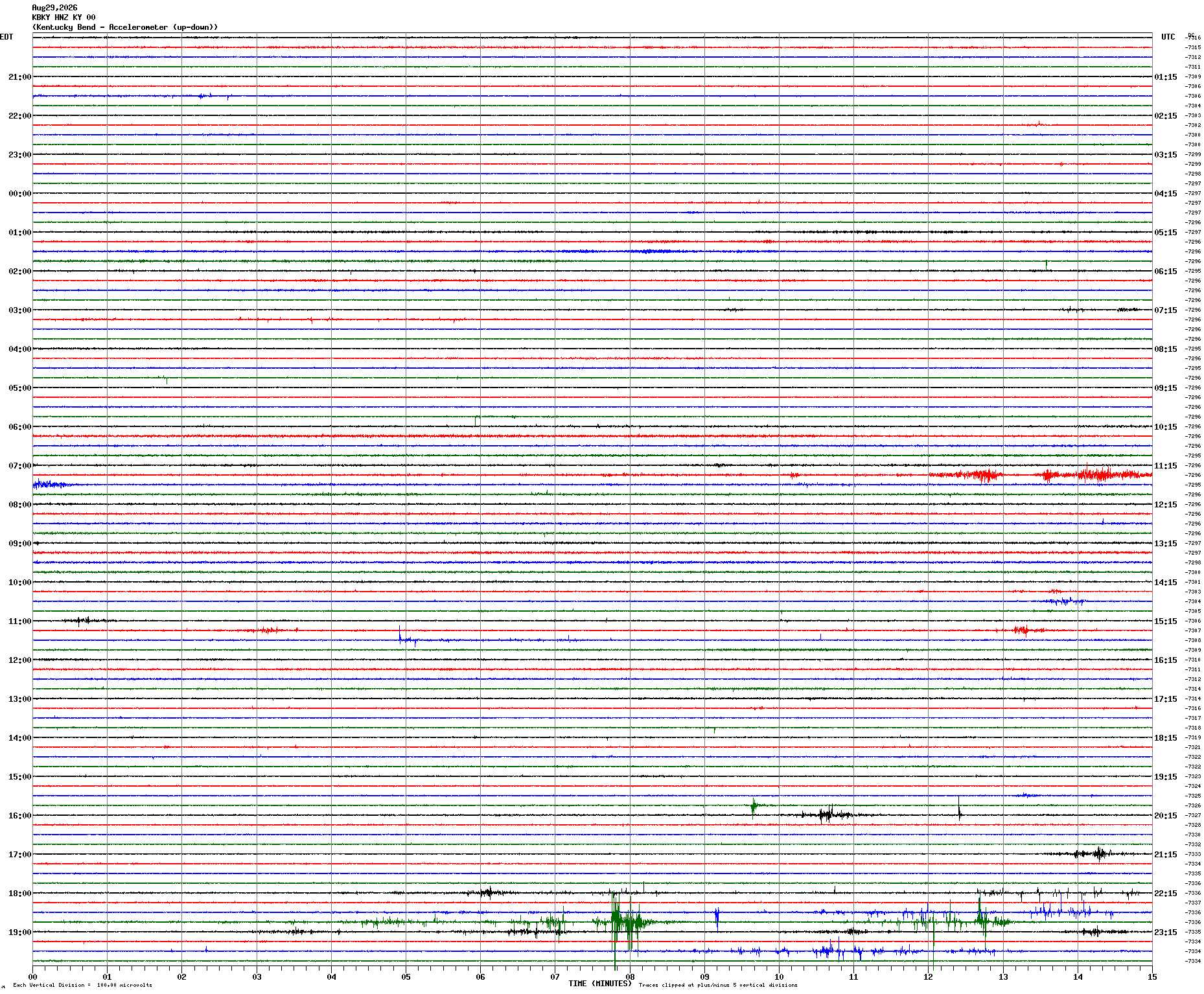Select the EDT timezone label
This screenshot has height=994, width=1204.
(6, 37)
